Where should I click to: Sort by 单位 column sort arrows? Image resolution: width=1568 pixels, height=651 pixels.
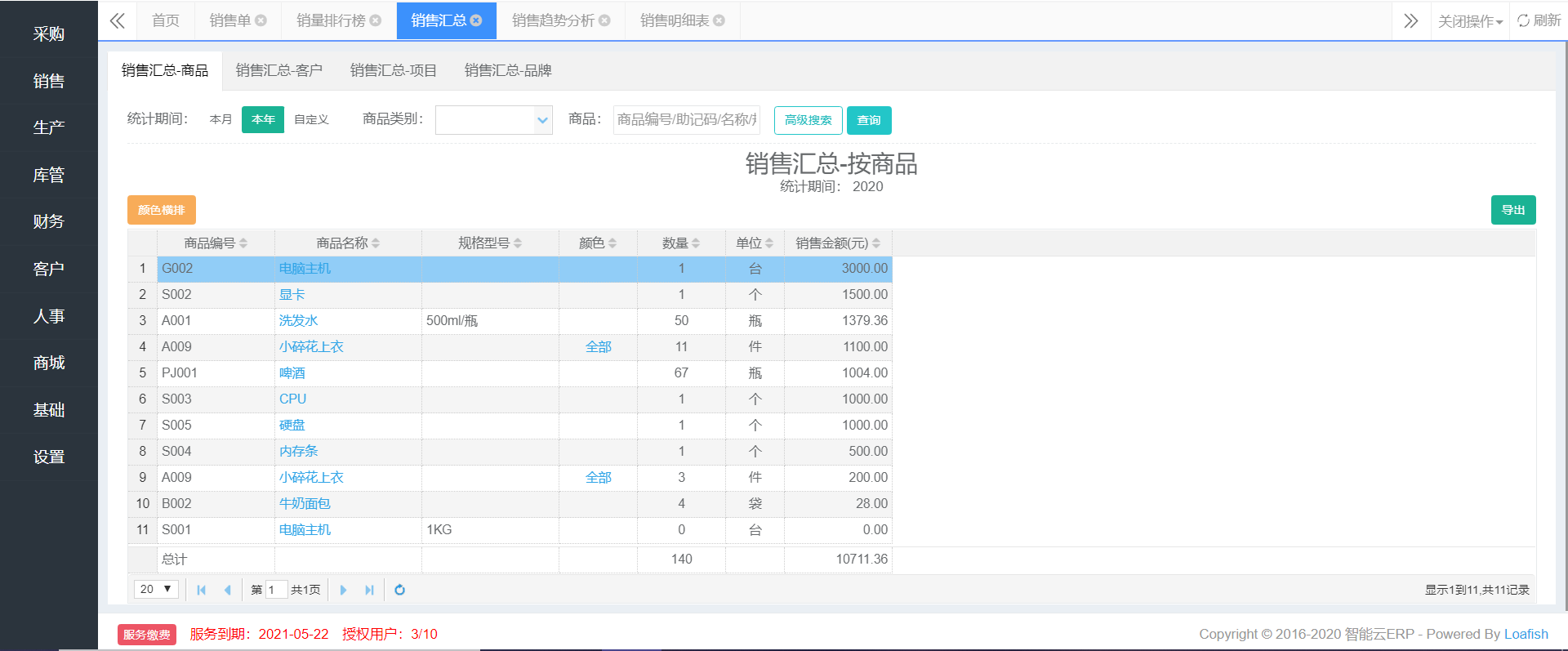point(769,243)
